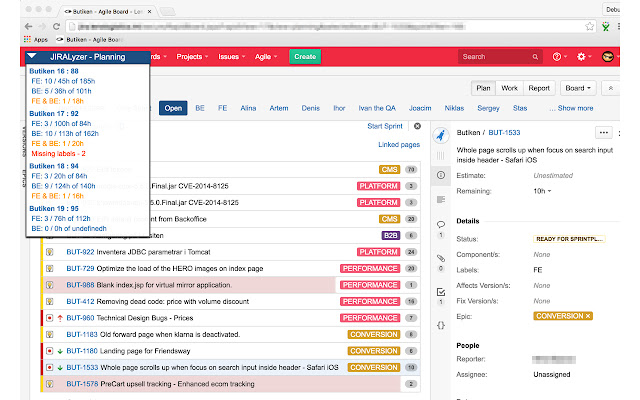The width and height of the screenshot is (640, 400).
Task: Focus the Jira Search field
Action: coord(500,57)
